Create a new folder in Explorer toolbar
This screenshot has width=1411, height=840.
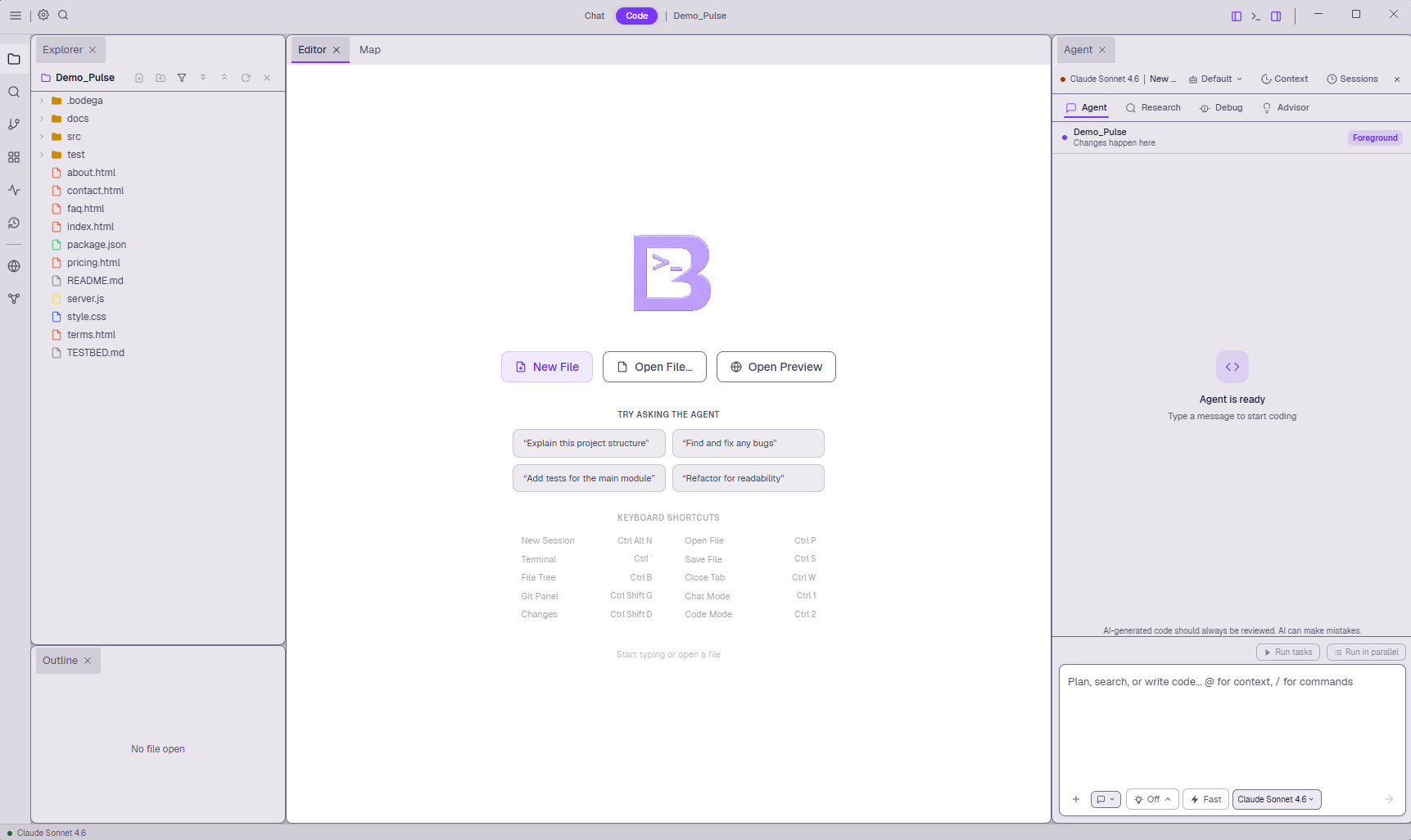click(x=161, y=78)
